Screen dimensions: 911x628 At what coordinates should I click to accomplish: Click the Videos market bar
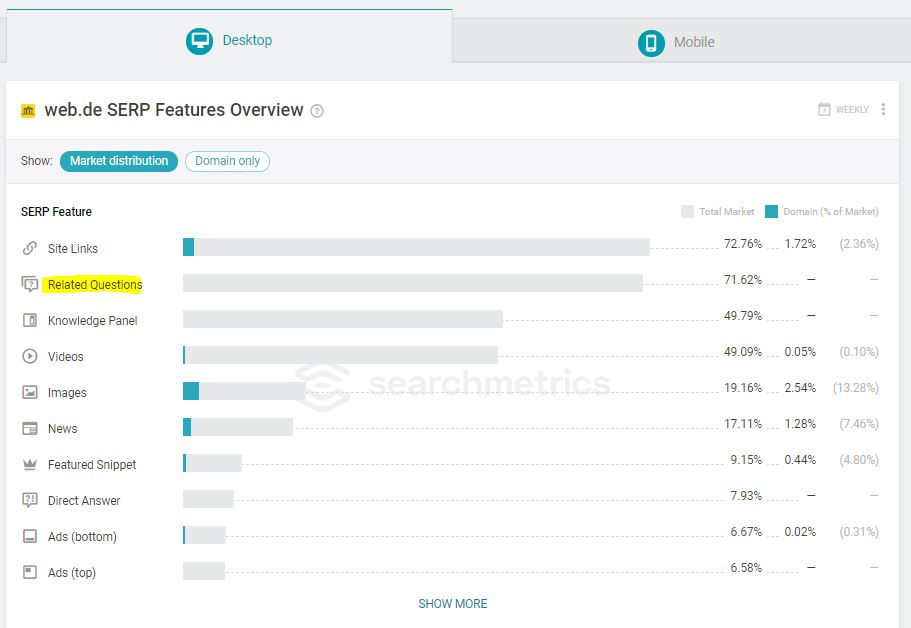point(340,355)
